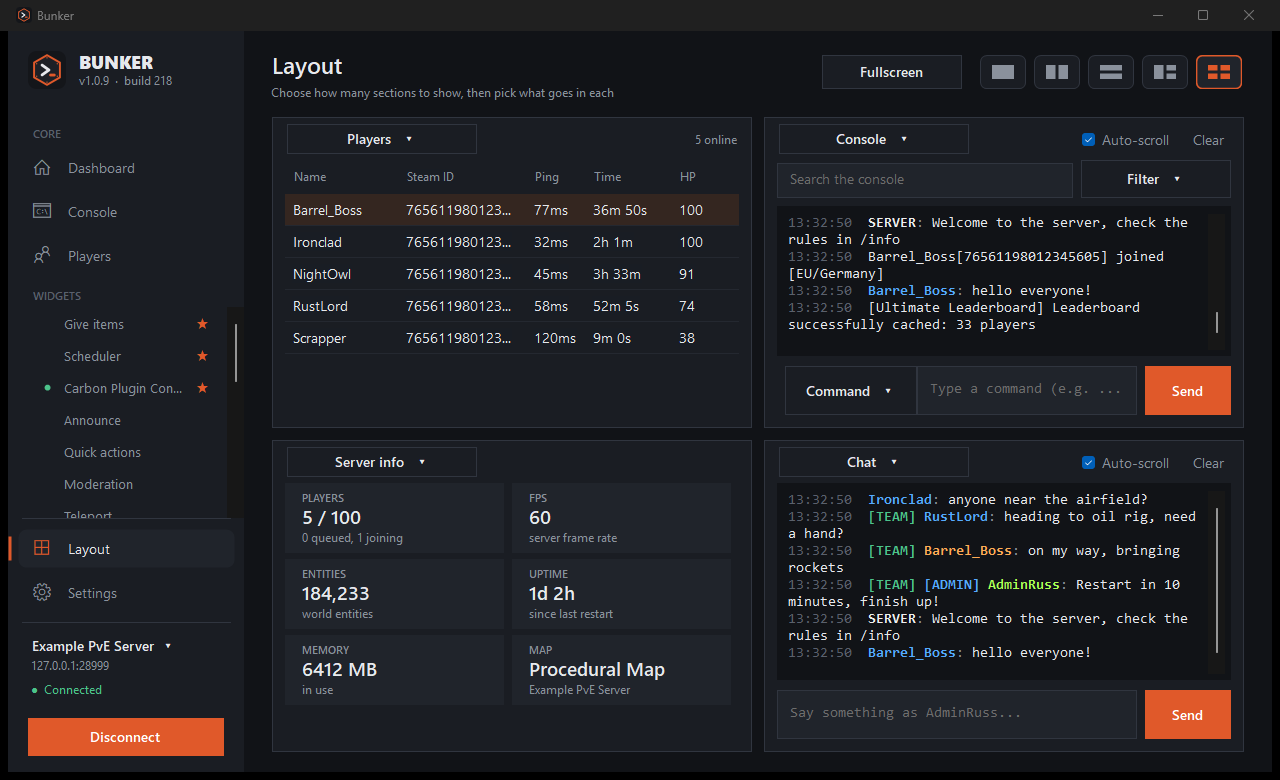The height and width of the screenshot is (780, 1280).
Task: Open the Console section selector dropdown
Action: coord(874,139)
